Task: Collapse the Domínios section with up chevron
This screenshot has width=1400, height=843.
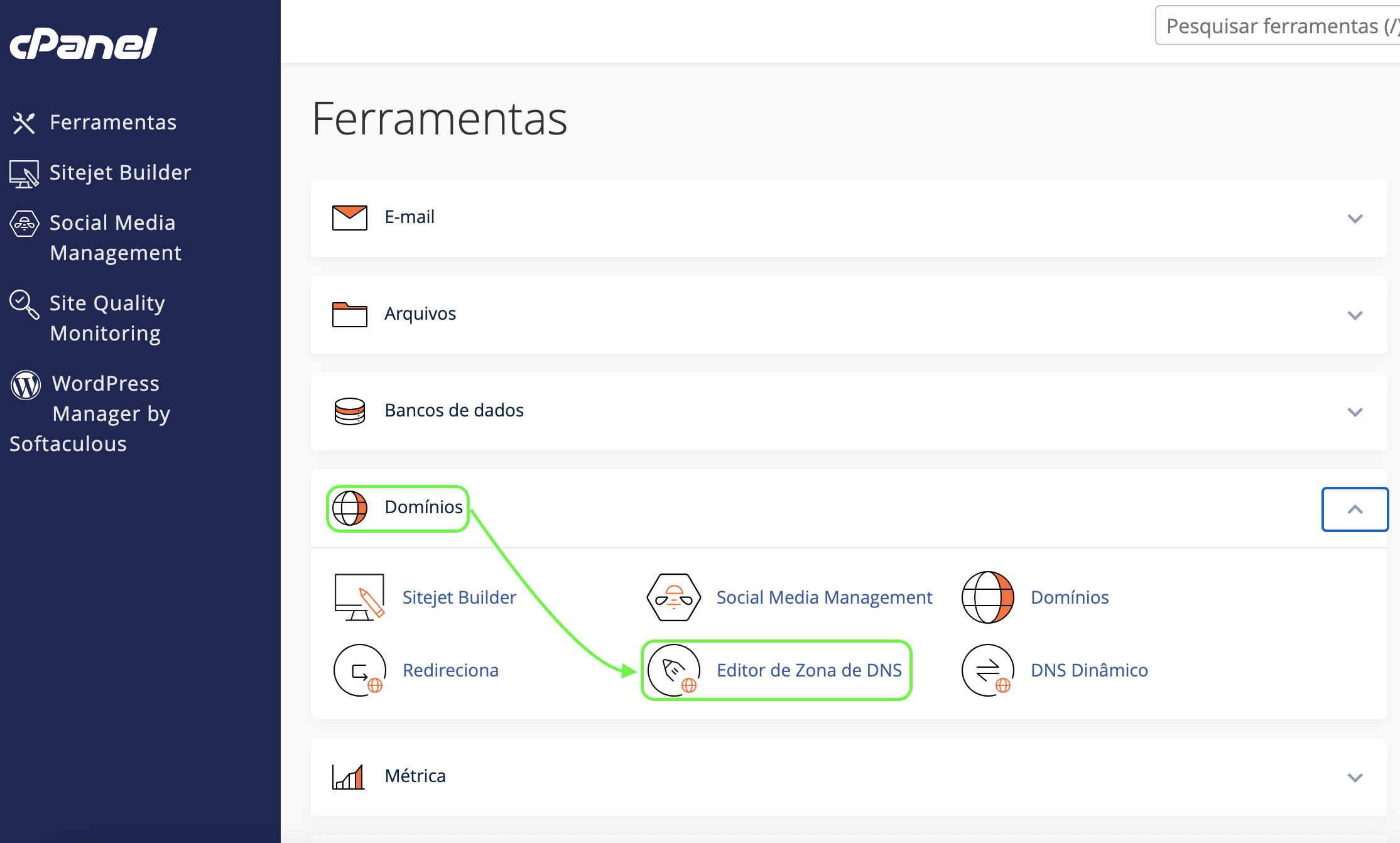Action: pyautogui.click(x=1355, y=509)
